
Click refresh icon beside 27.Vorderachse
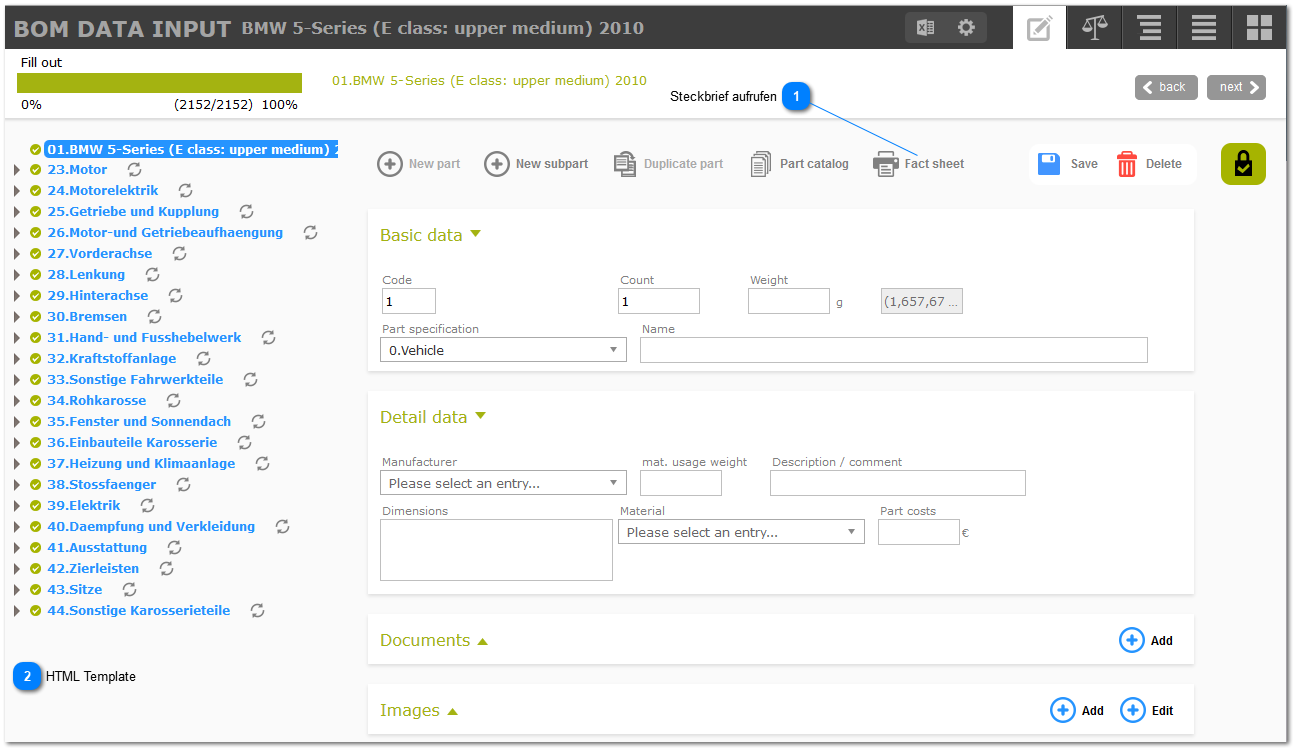click(x=180, y=254)
